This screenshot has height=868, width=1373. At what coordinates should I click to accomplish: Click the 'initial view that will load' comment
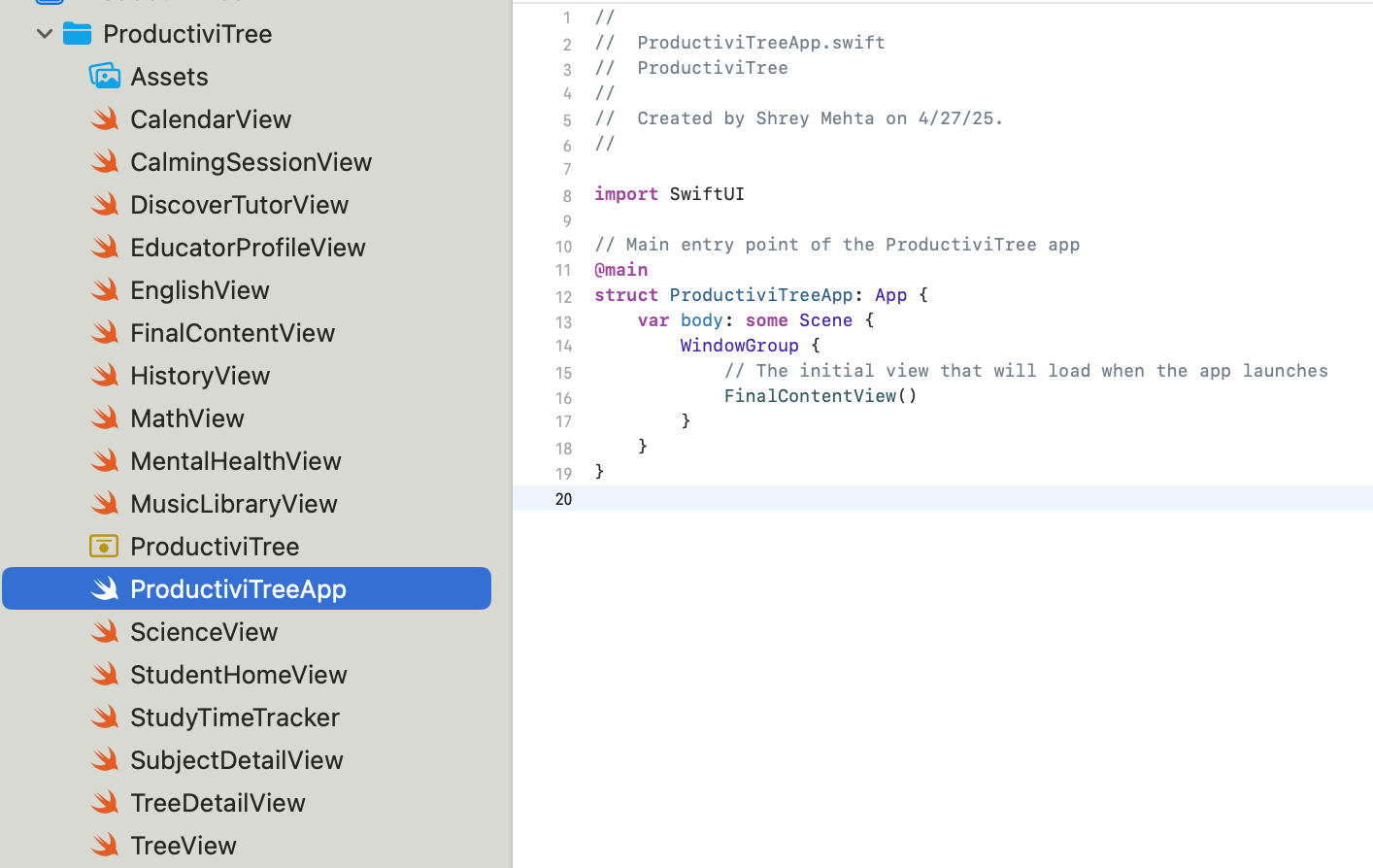(1026, 370)
